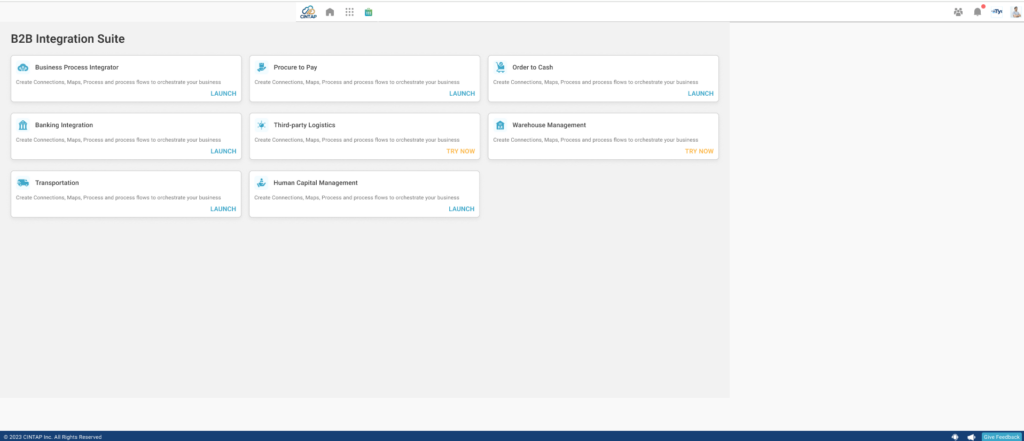Click the Transportation truck icon
This screenshot has height=441, width=1024.
tap(23, 183)
